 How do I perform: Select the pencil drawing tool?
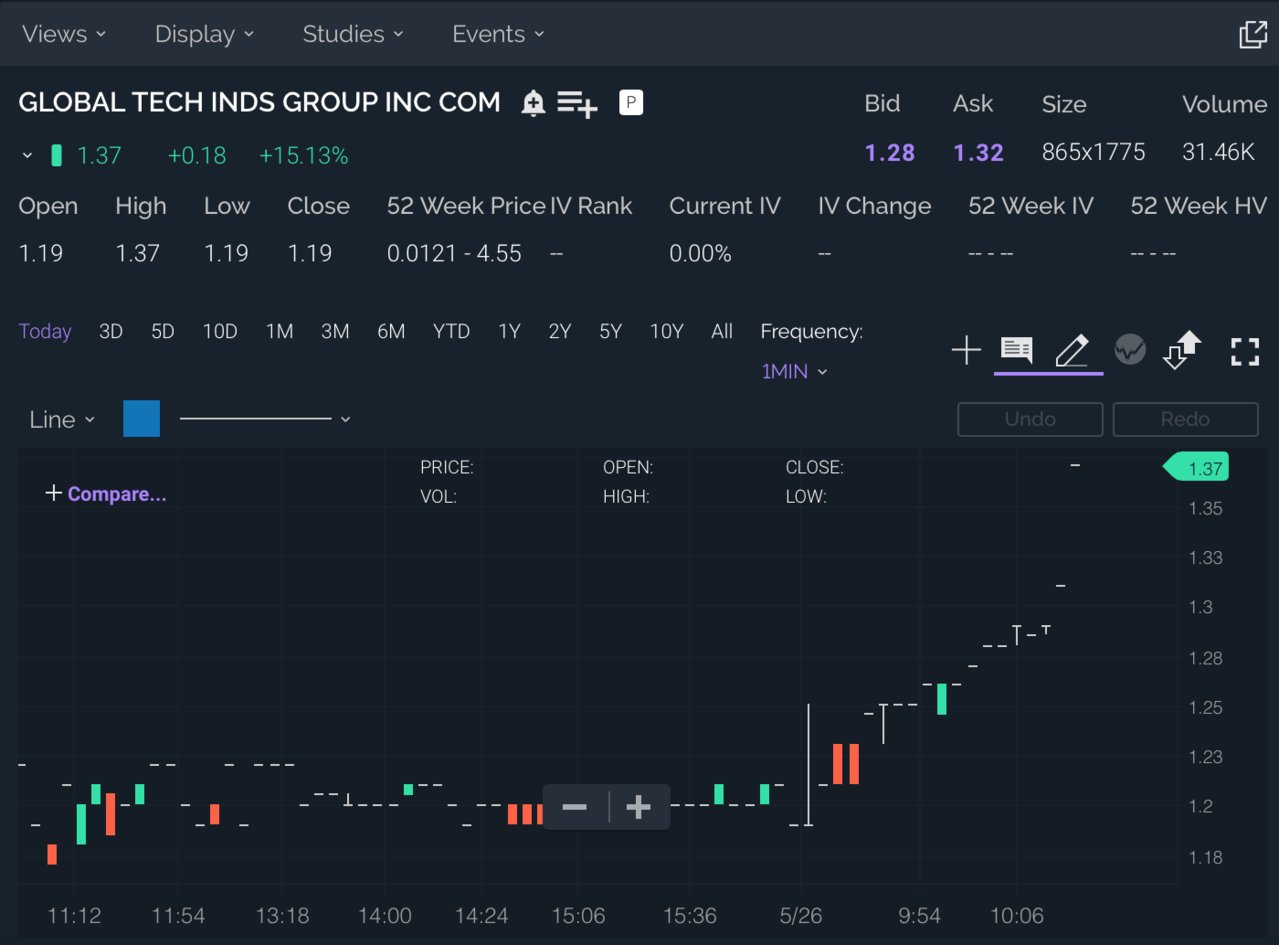(1072, 351)
